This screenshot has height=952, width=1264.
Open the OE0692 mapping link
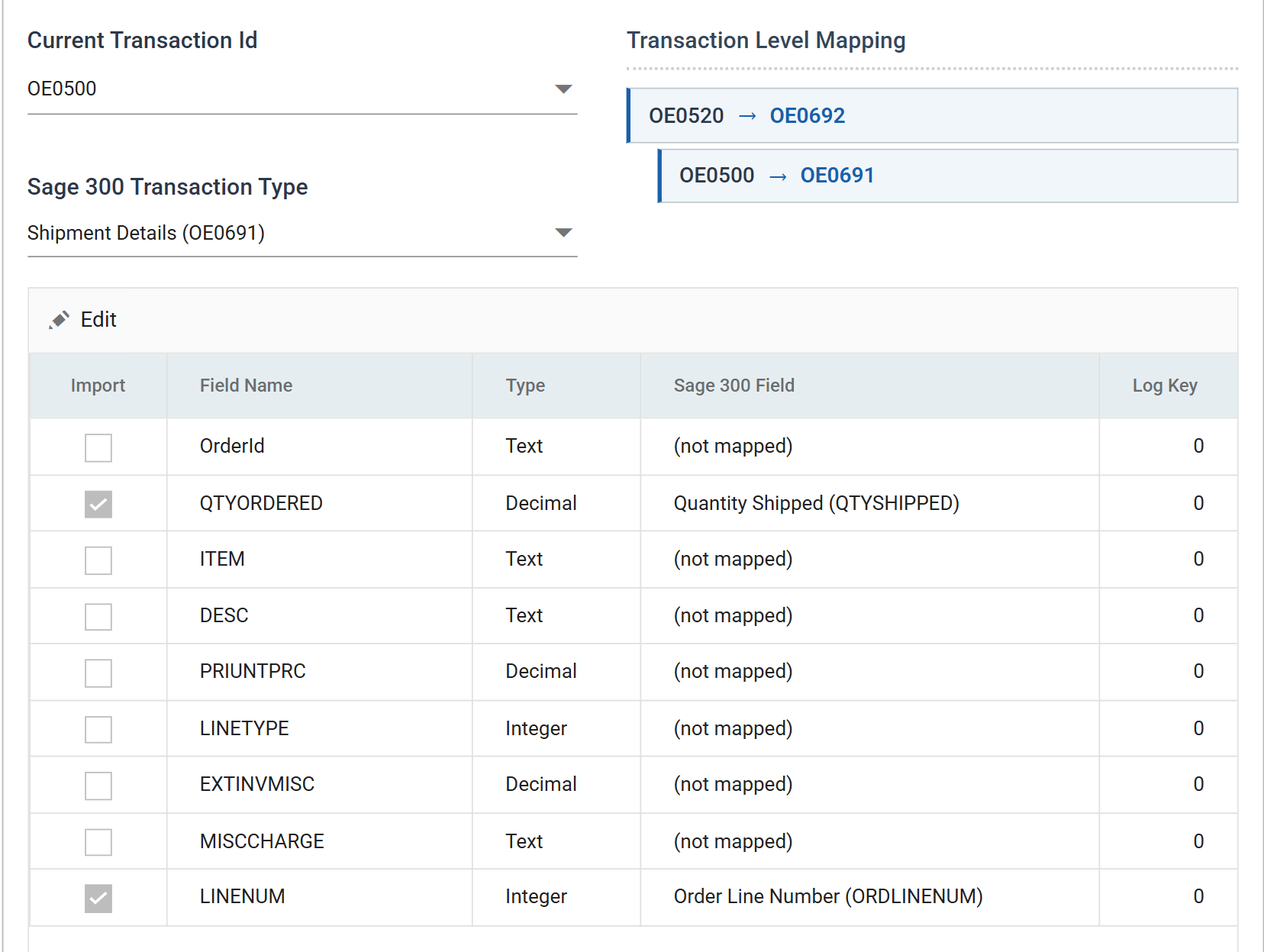(x=807, y=116)
